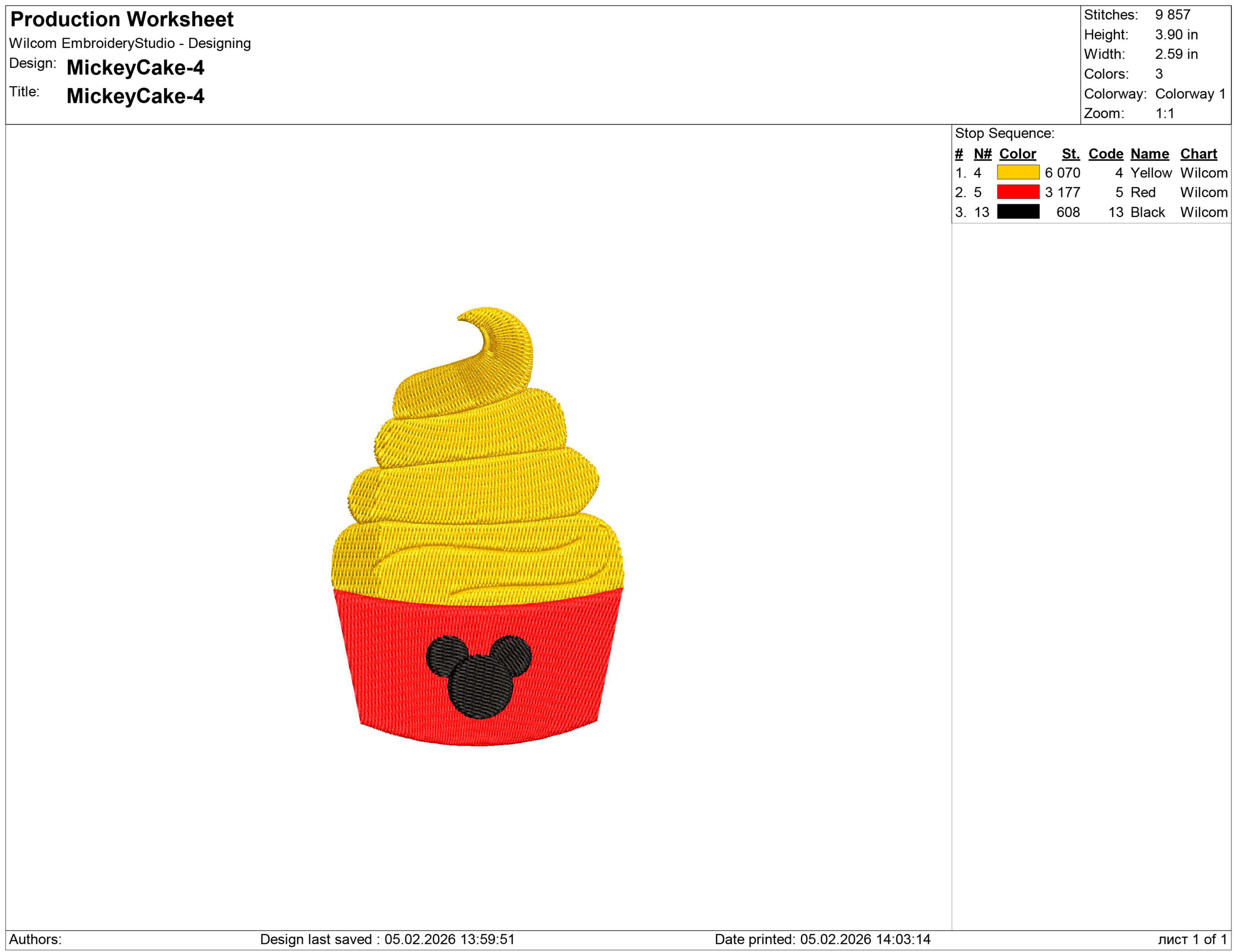
Task: Click the Zoom 1:1 value
Action: [x=1165, y=113]
